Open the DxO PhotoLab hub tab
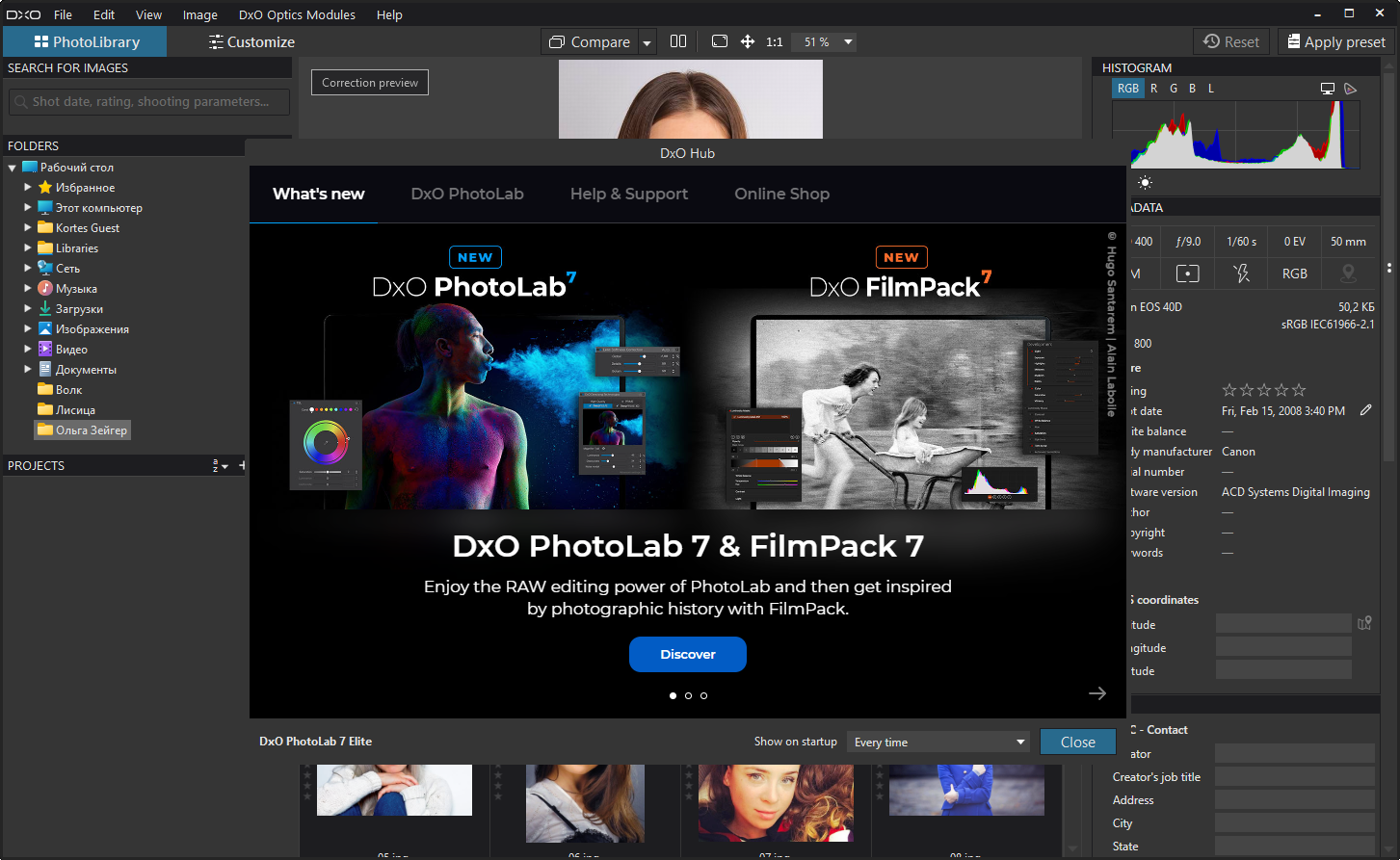1400x860 pixels. tap(467, 194)
